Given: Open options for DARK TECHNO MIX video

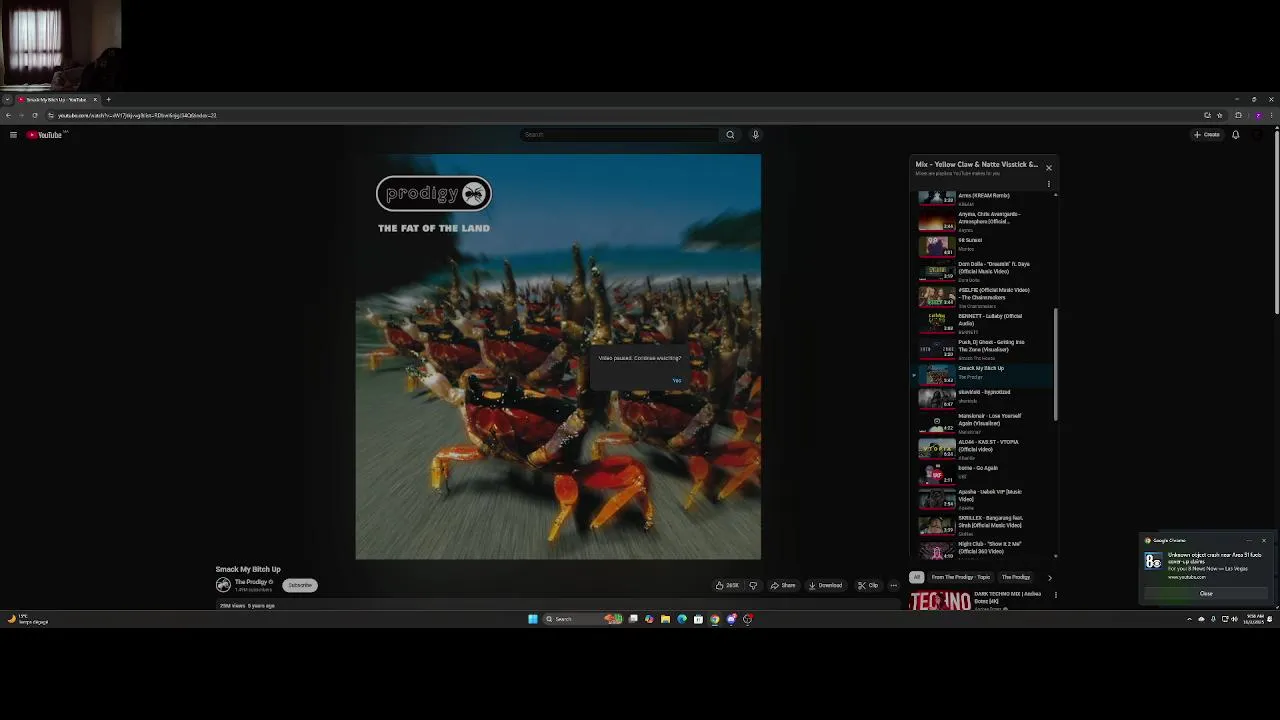Looking at the screenshot, I should tap(1055, 595).
